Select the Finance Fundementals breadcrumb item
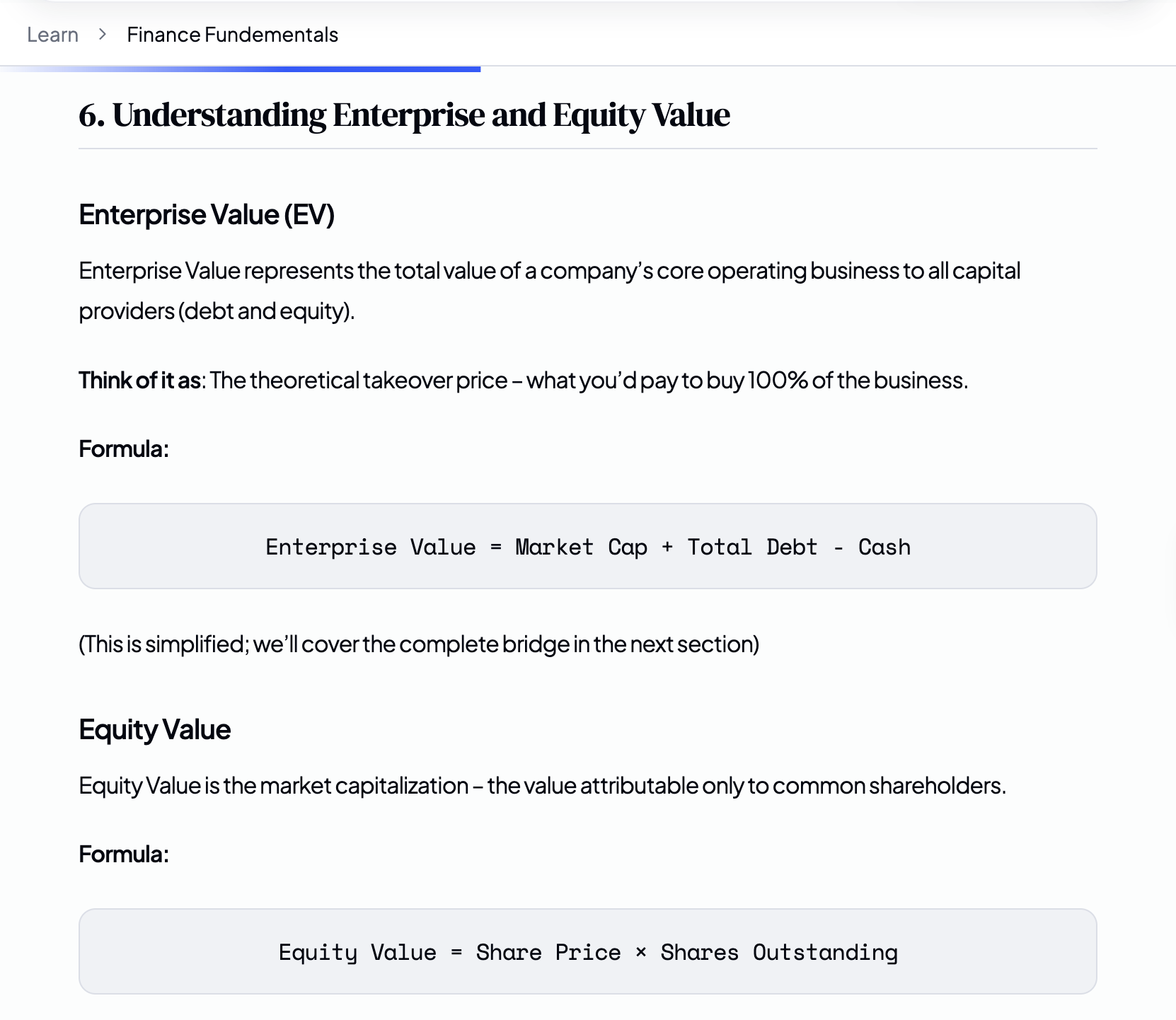Viewport: 1176px width, 1020px height. 232,34
